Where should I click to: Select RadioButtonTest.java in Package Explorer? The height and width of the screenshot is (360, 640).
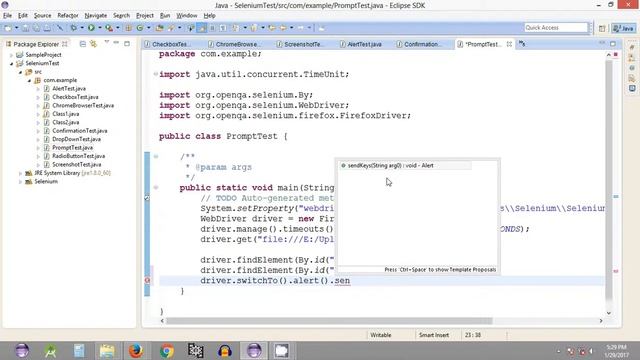click(x=78, y=156)
